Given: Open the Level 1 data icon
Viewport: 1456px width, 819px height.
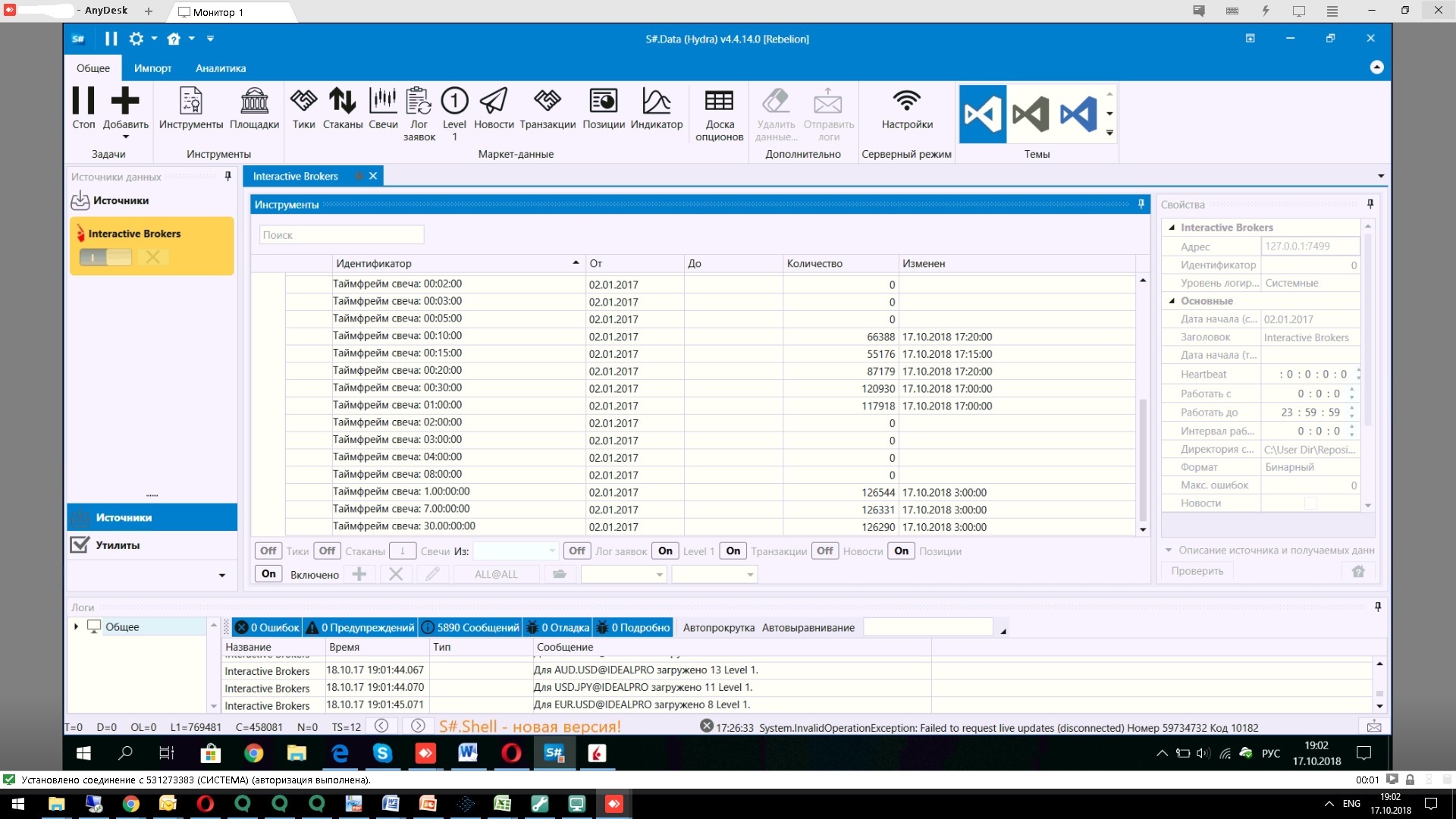Looking at the screenshot, I should [x=454, y=101].
